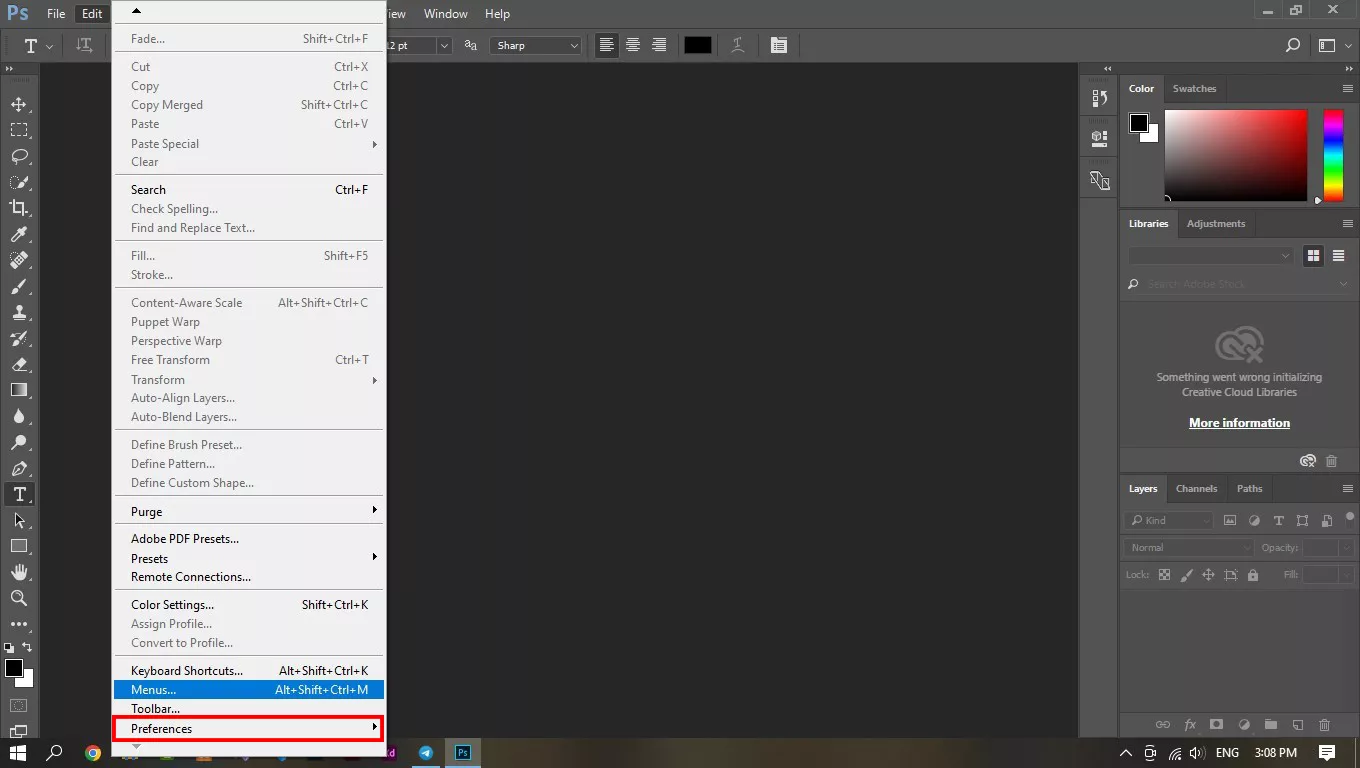Open the layer filter Kind dropdown

click(x=1168, y=520)
